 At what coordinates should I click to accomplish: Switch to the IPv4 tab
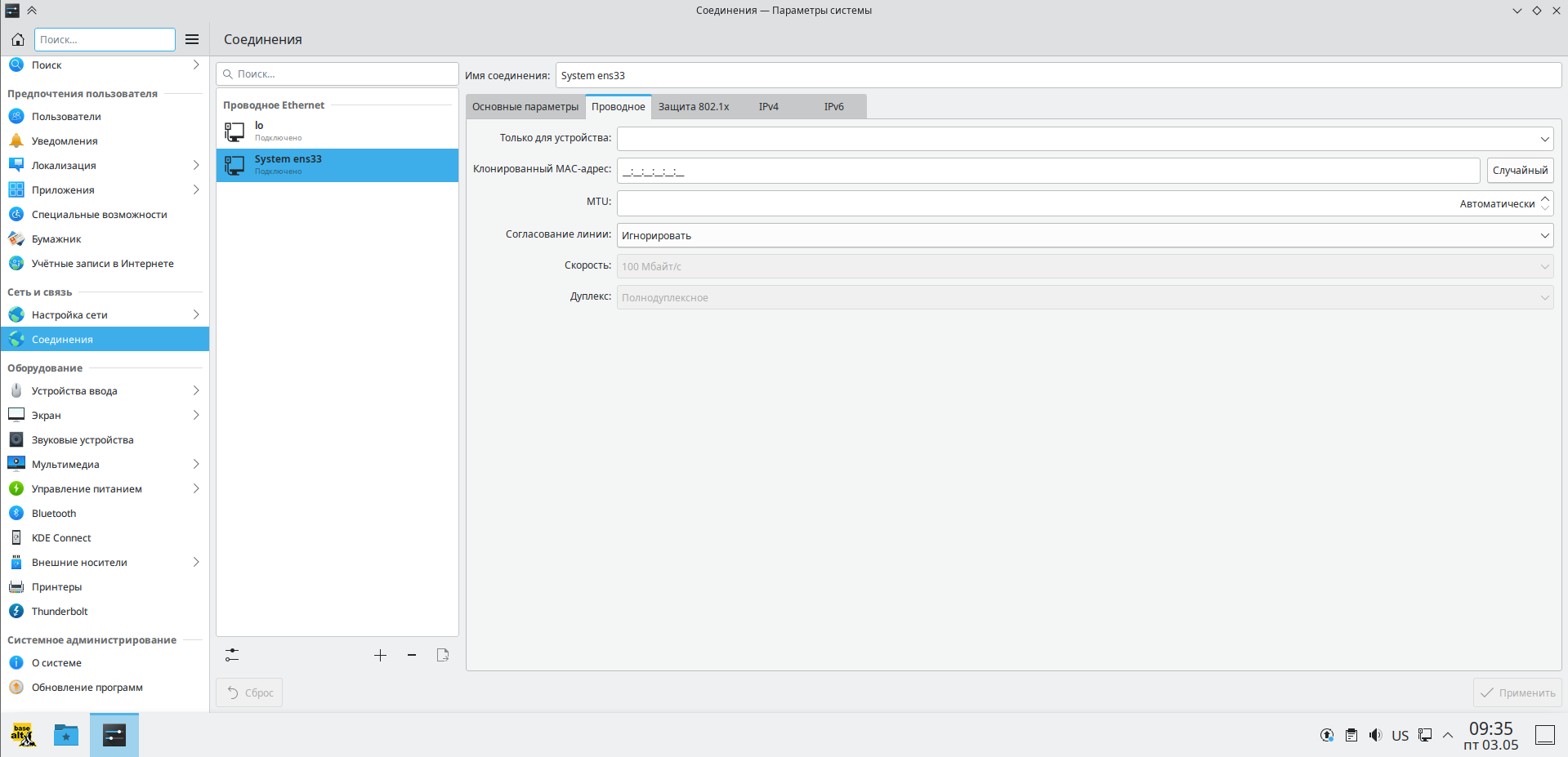[x=768, y=107]
